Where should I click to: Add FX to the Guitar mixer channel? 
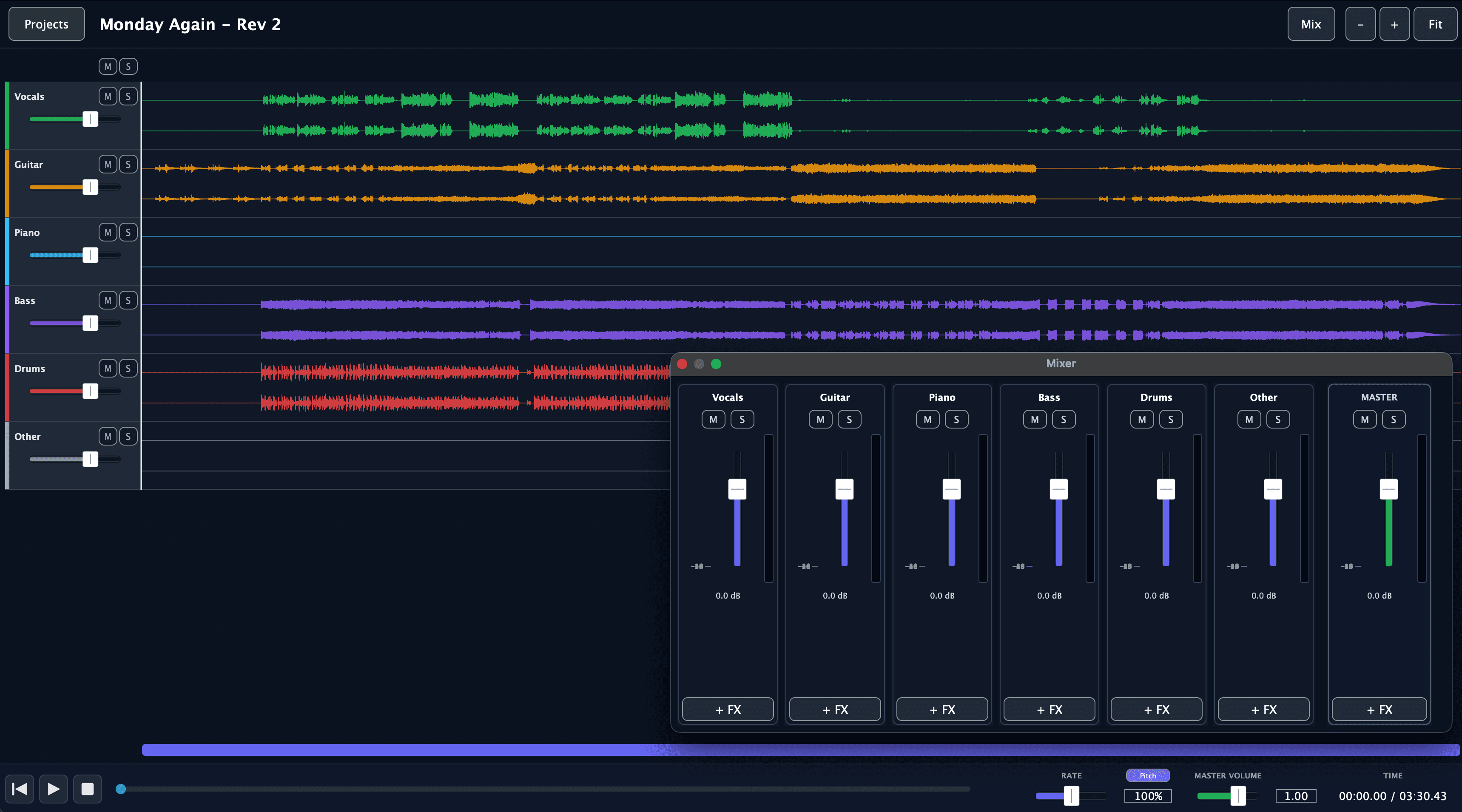tap(835, 709)
